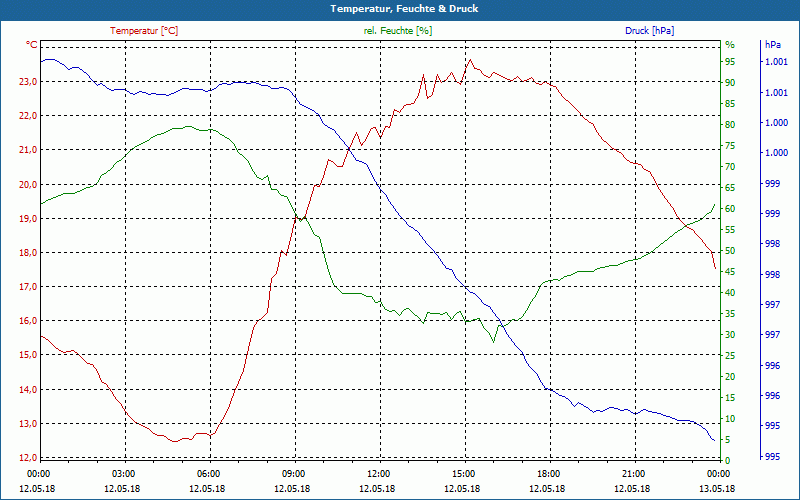
Task: Click '25' on the green humidity axis
Action: (x=730, y=356)
